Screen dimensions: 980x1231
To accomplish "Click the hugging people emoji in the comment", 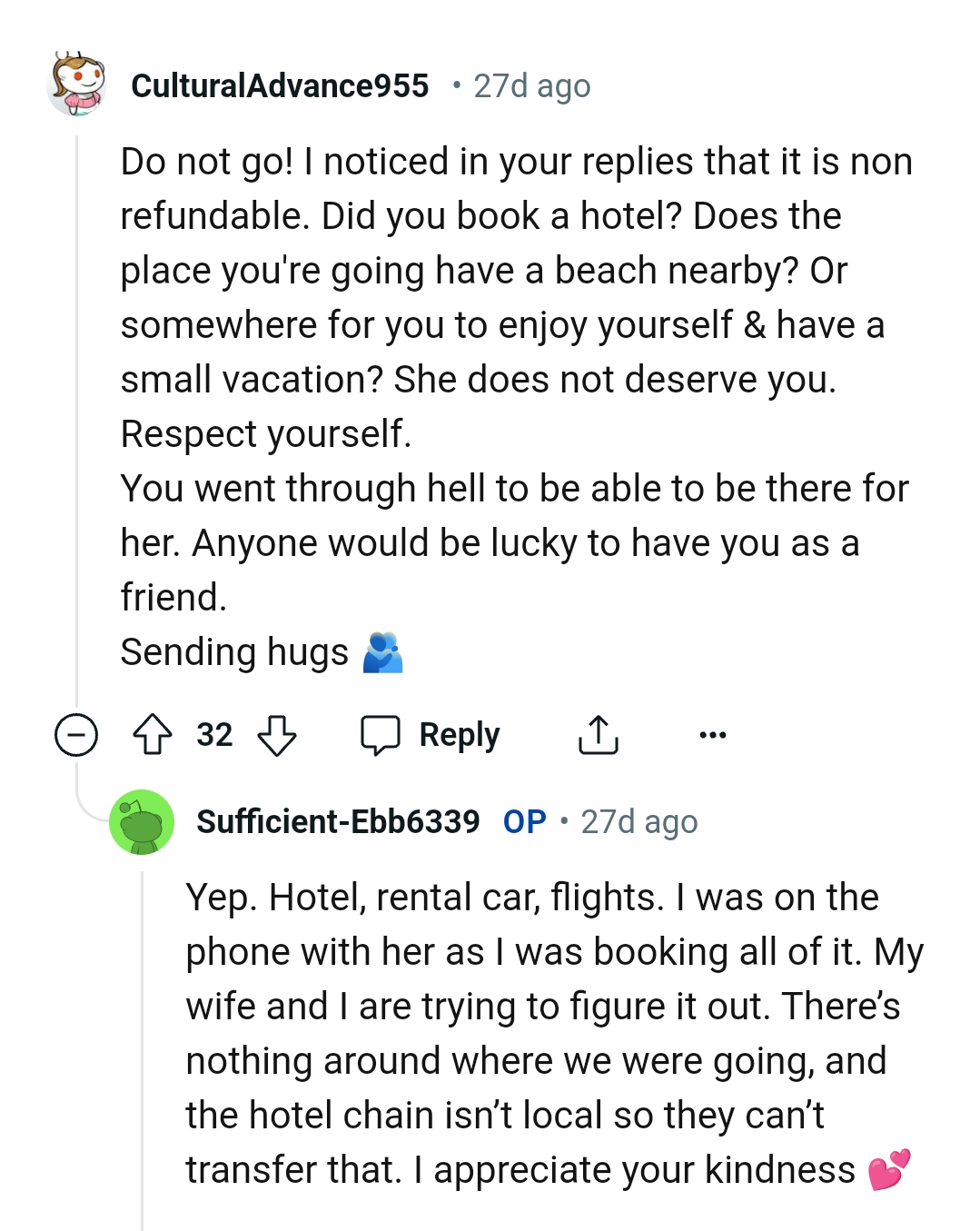I will click(x=385, y=651).
